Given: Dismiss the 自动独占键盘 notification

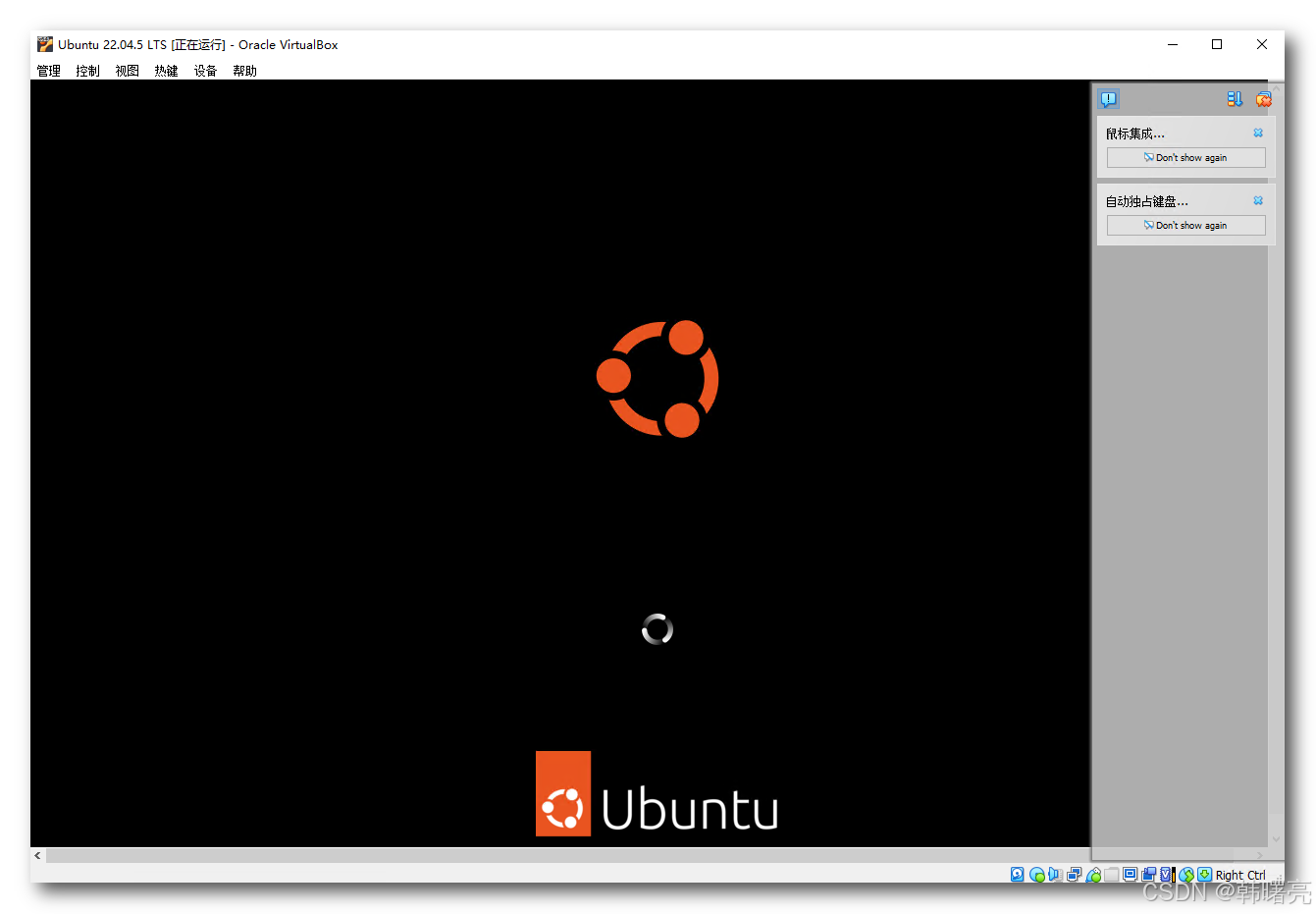Looking at the screenshot, I should [x=1258, y=200].
